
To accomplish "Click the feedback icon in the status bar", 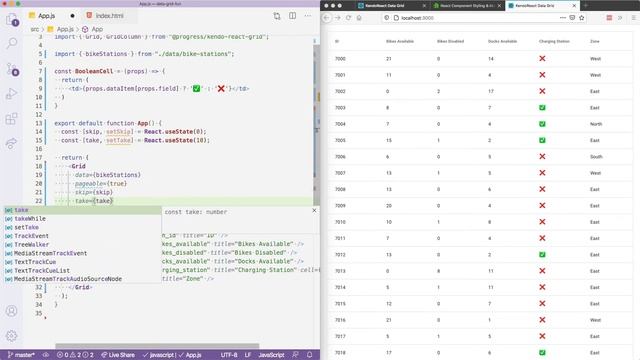I will point(295,355).
